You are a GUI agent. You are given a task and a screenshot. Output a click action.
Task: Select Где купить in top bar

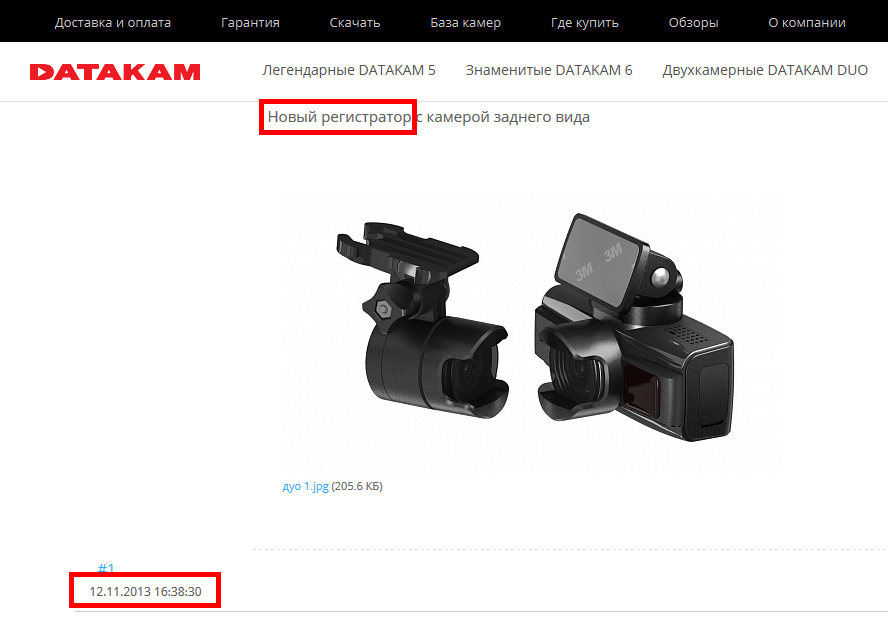point(584,23)
